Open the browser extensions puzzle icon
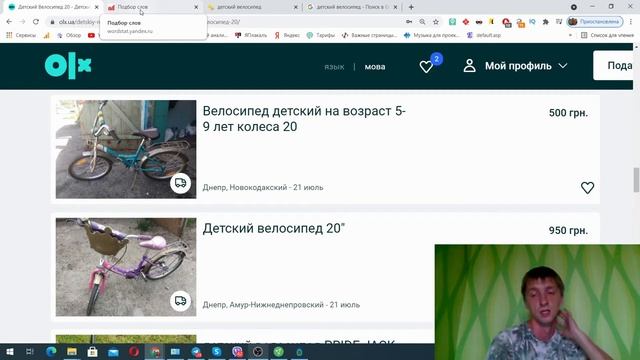 pyautogui.click(x=546, y=22)
